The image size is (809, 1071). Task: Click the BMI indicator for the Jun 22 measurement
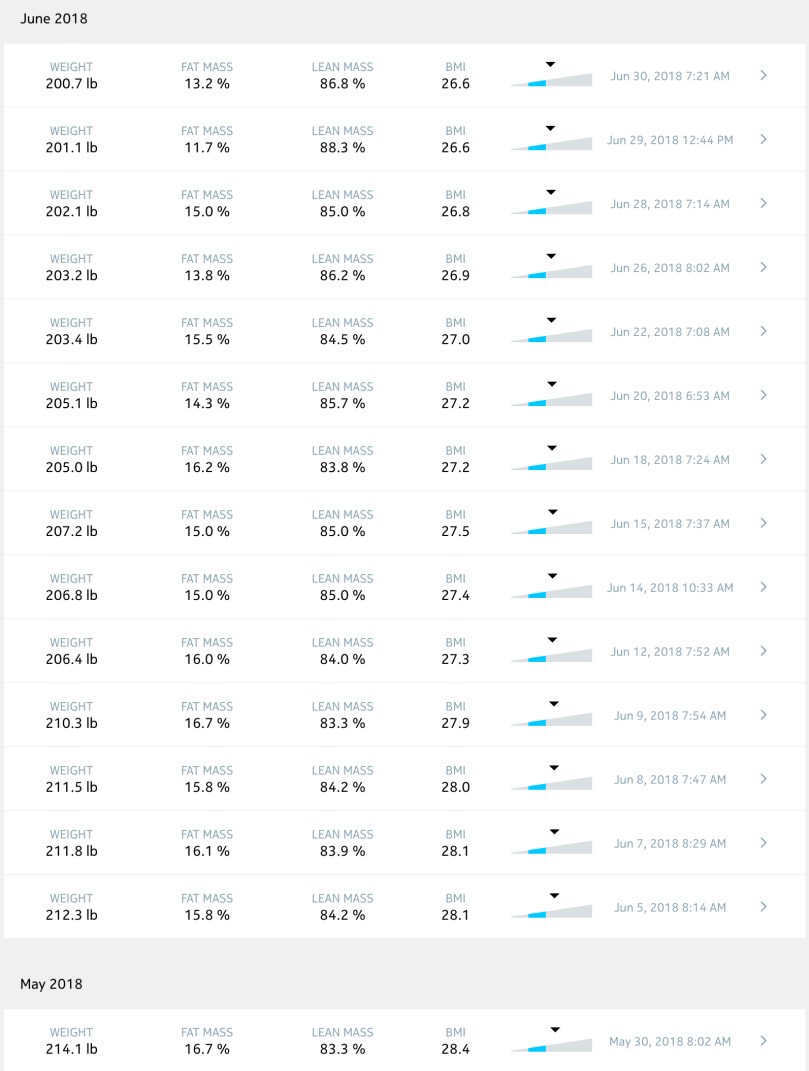click(550, 332)
